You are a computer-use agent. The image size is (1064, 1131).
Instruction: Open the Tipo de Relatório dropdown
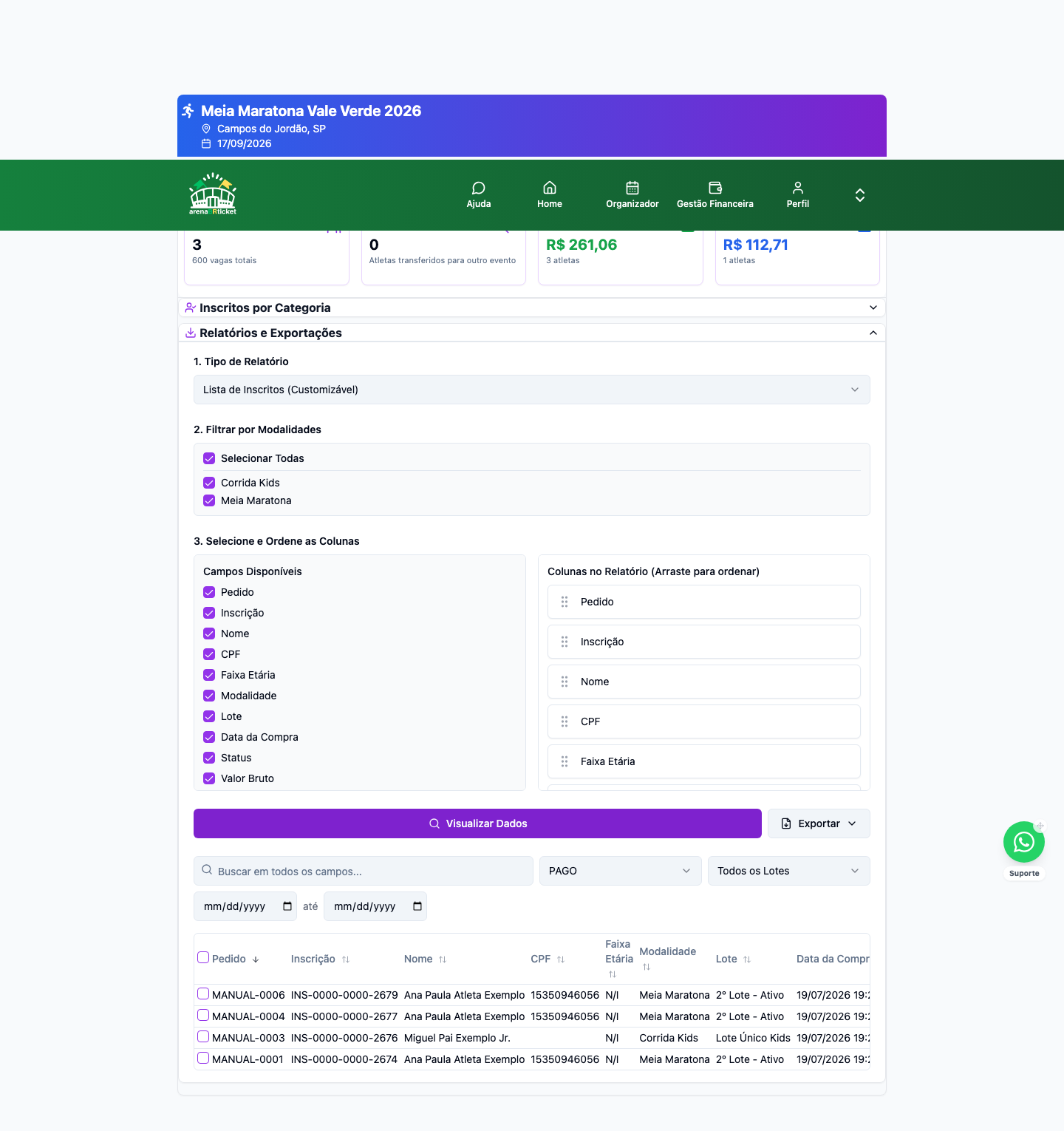point(532,390)
